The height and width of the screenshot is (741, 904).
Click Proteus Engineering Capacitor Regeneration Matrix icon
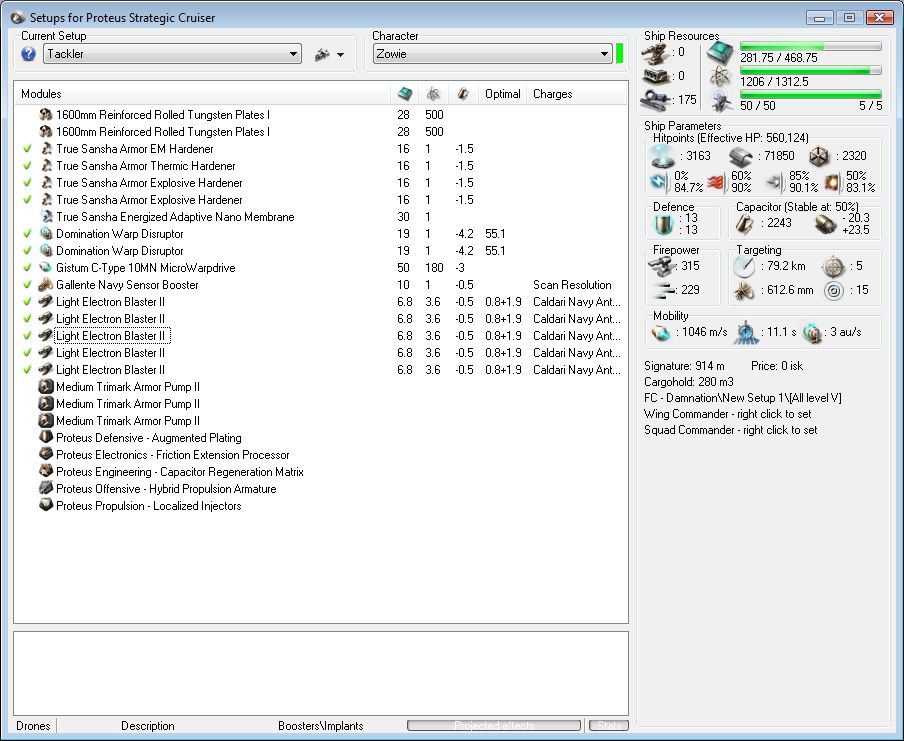46,472
